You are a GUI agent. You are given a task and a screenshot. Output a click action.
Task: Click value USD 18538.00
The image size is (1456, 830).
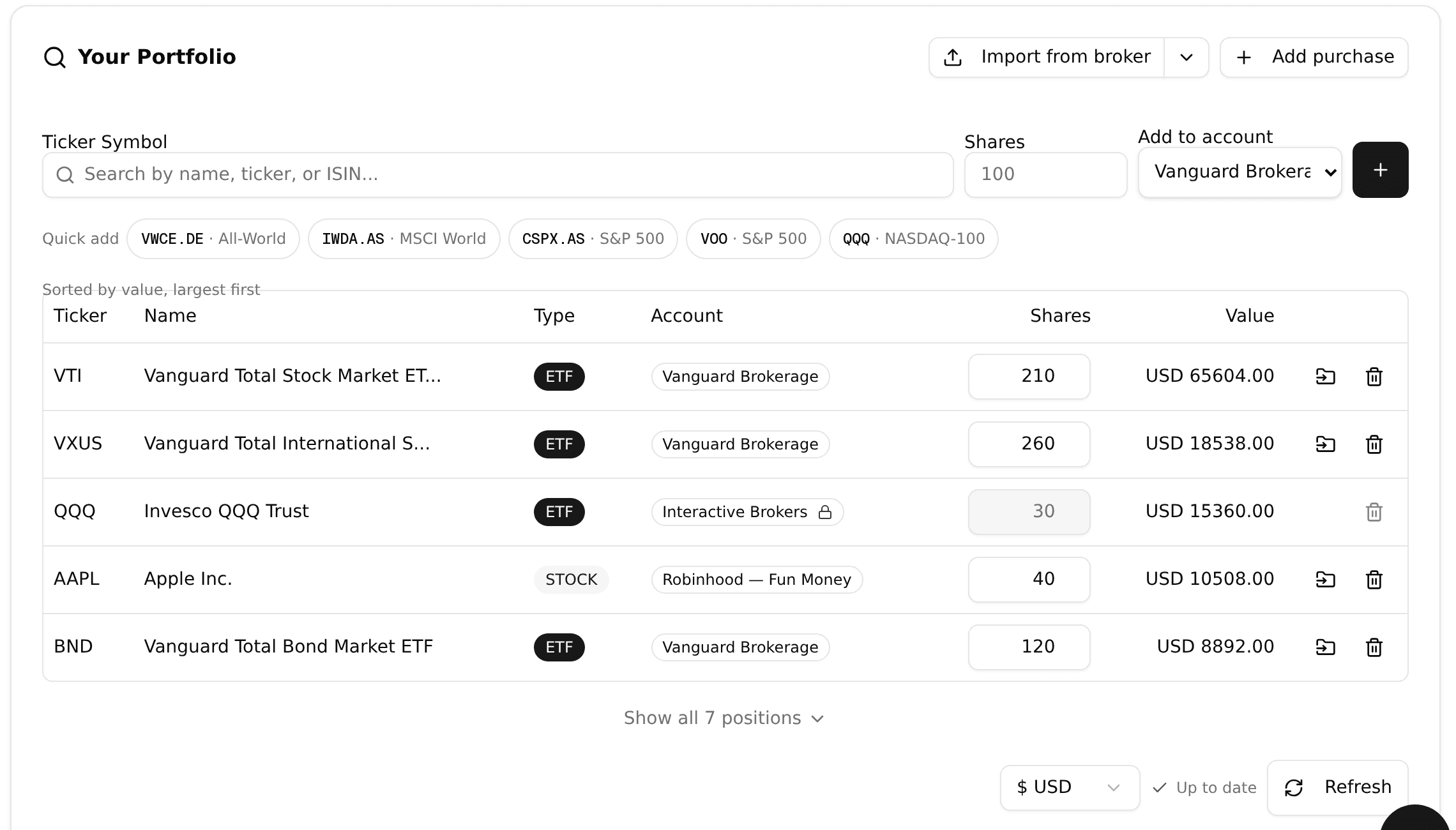click(x=1210, y=444)
